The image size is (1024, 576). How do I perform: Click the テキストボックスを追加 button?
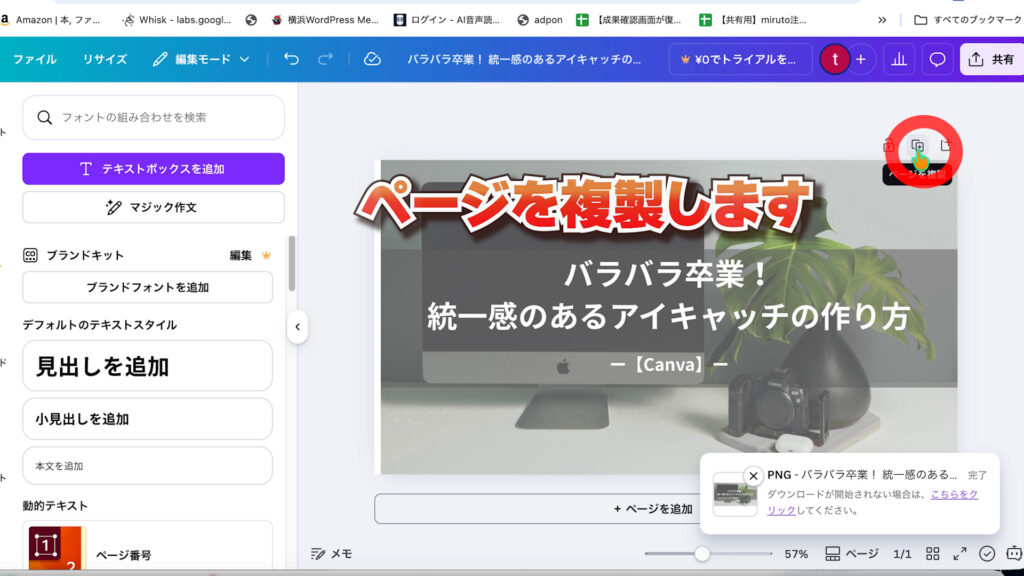click(153, 169)
